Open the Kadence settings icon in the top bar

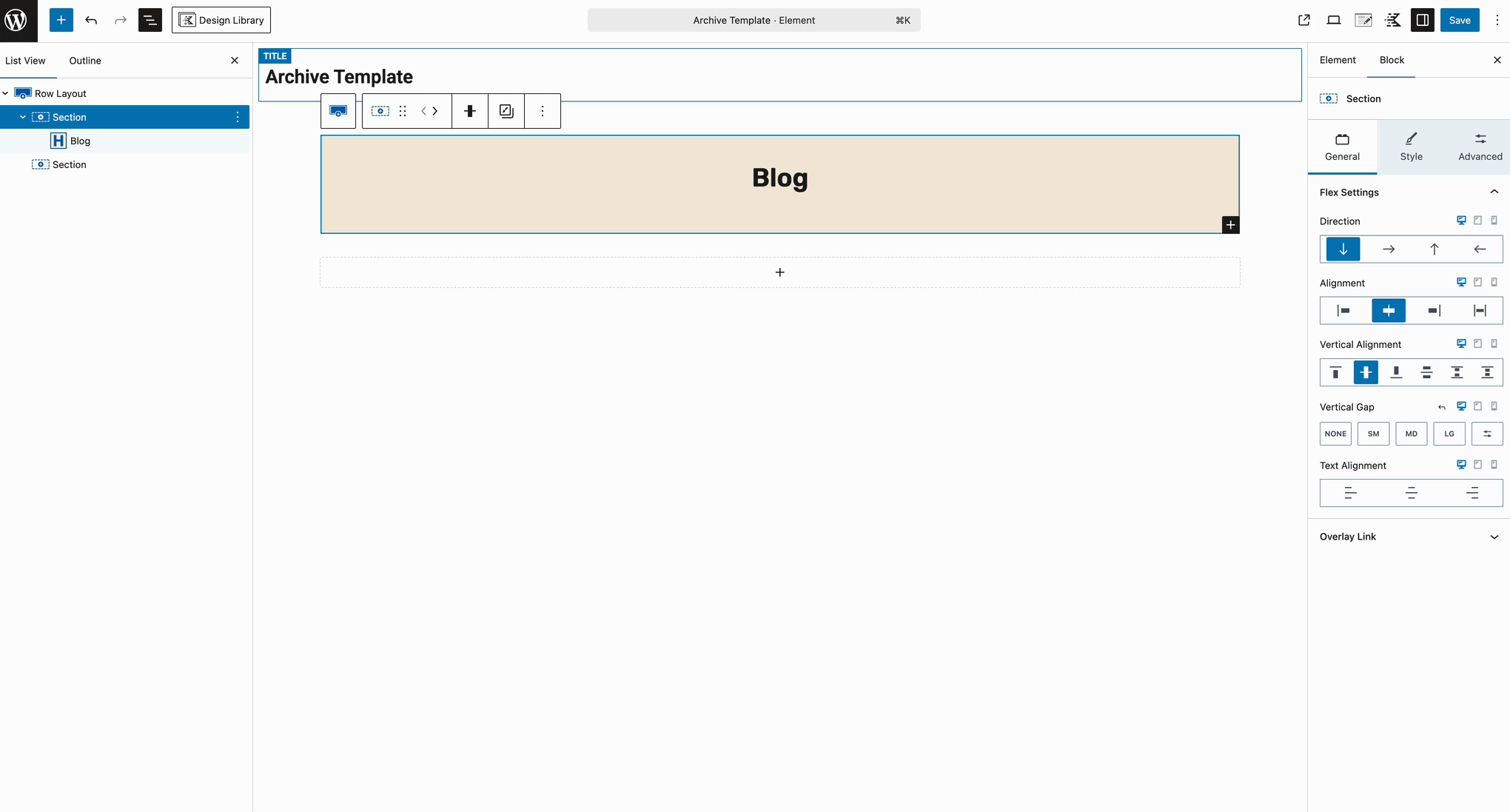tap(1393, 20)
